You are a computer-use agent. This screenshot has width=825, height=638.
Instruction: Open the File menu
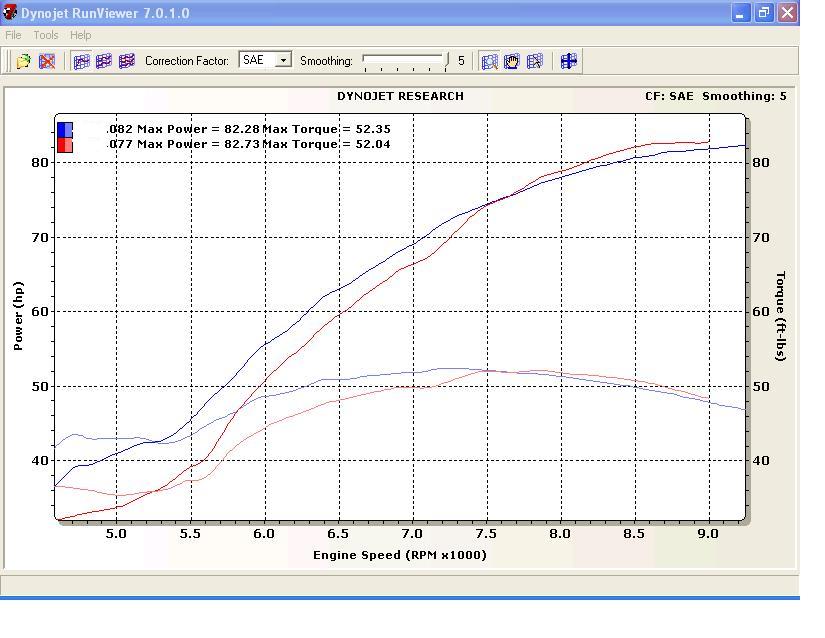pyautogui.click(x=13, y=35)
